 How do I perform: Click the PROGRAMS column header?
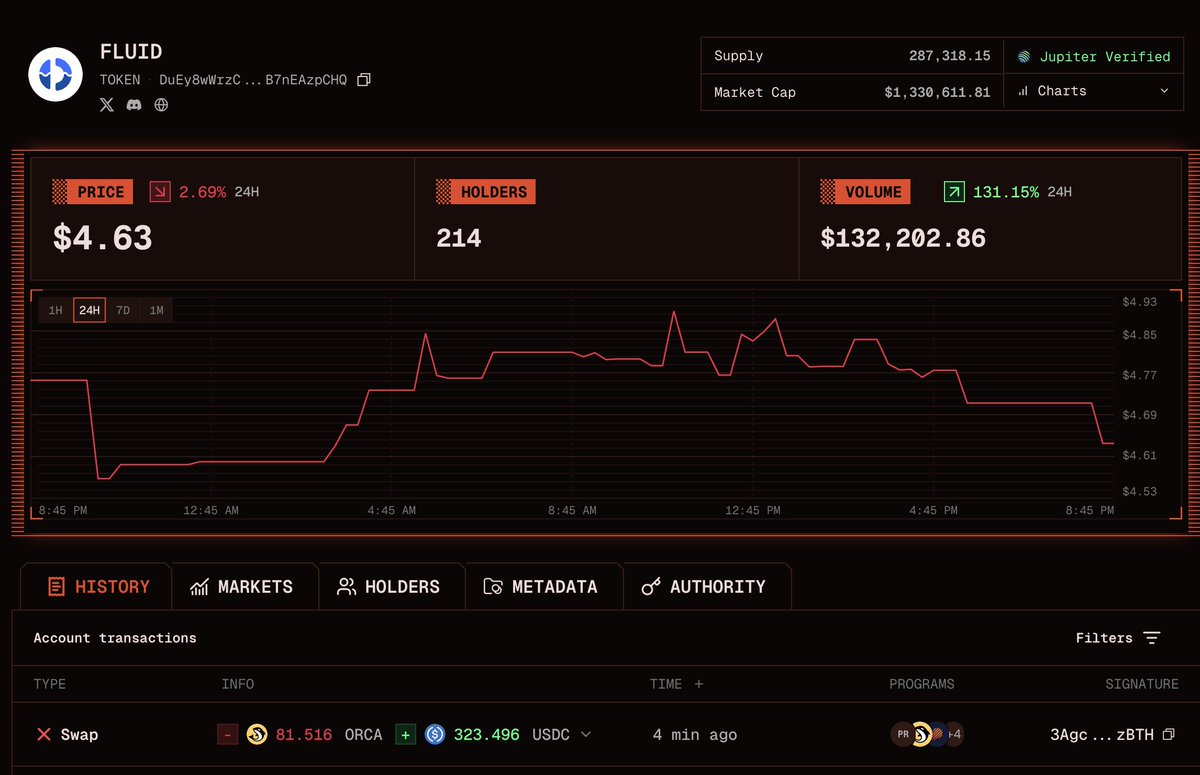point(922,684)
